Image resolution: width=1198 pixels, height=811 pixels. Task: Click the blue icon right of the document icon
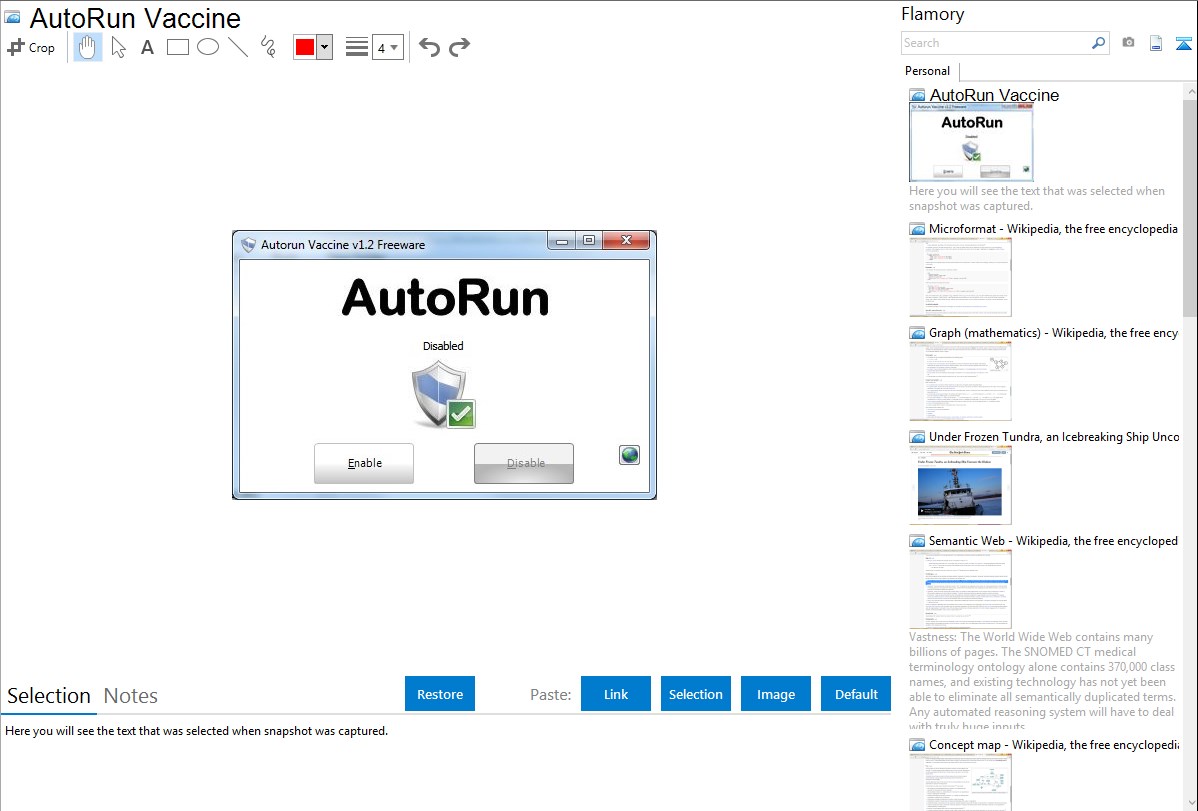(1183, 43)
